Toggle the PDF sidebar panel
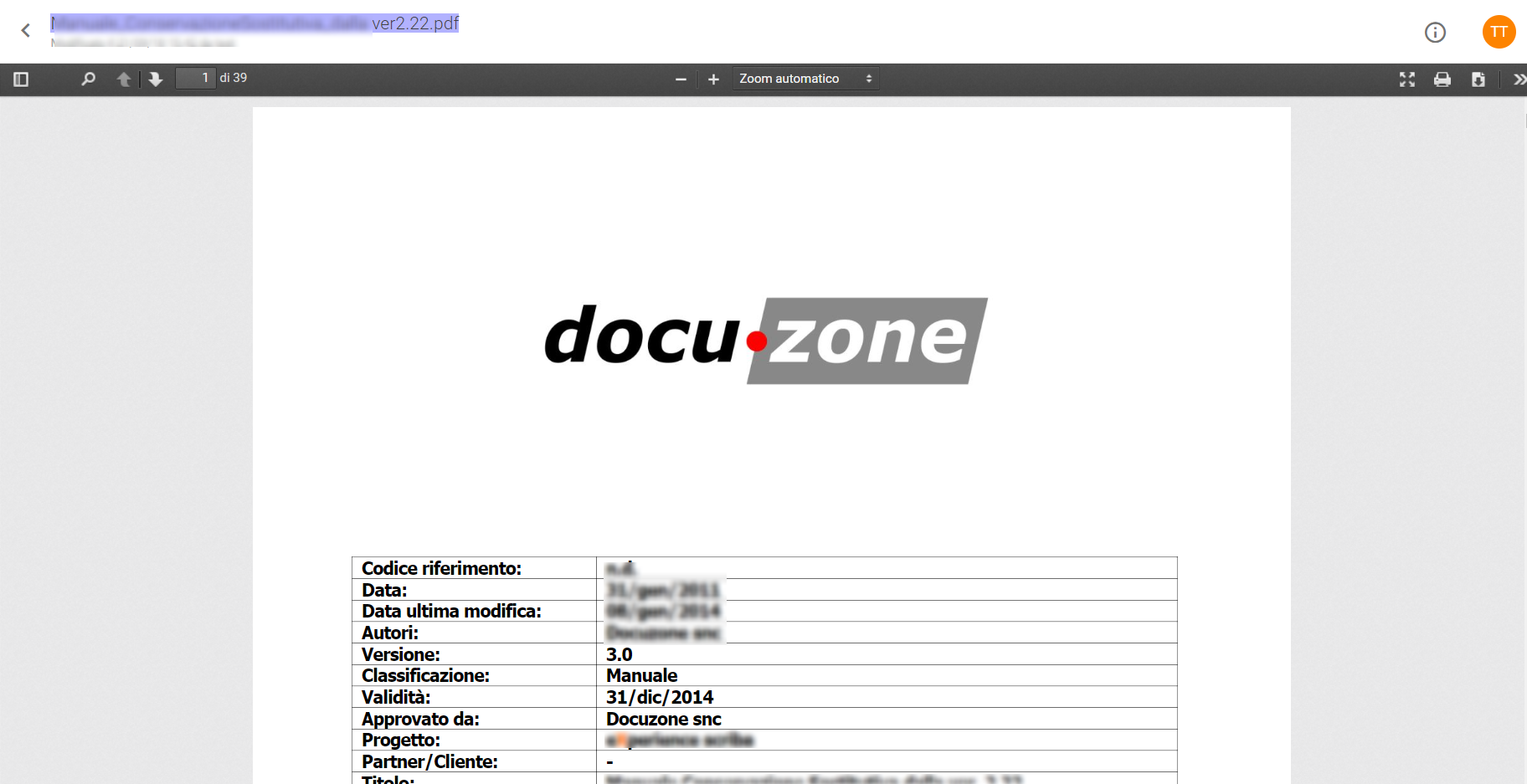The image size is (1527, 784). 22,79
